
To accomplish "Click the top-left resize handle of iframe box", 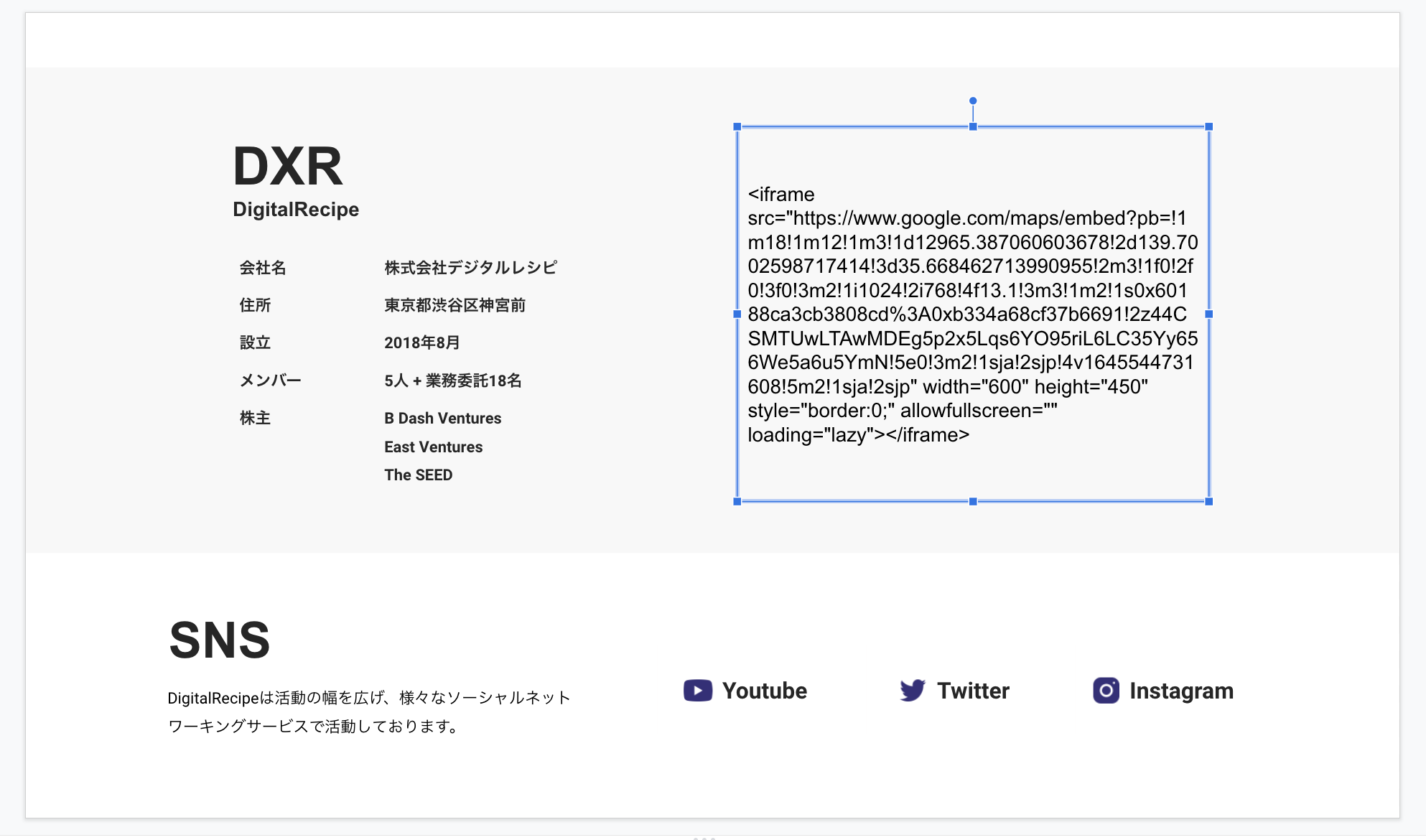I will (x=737, y=127).
